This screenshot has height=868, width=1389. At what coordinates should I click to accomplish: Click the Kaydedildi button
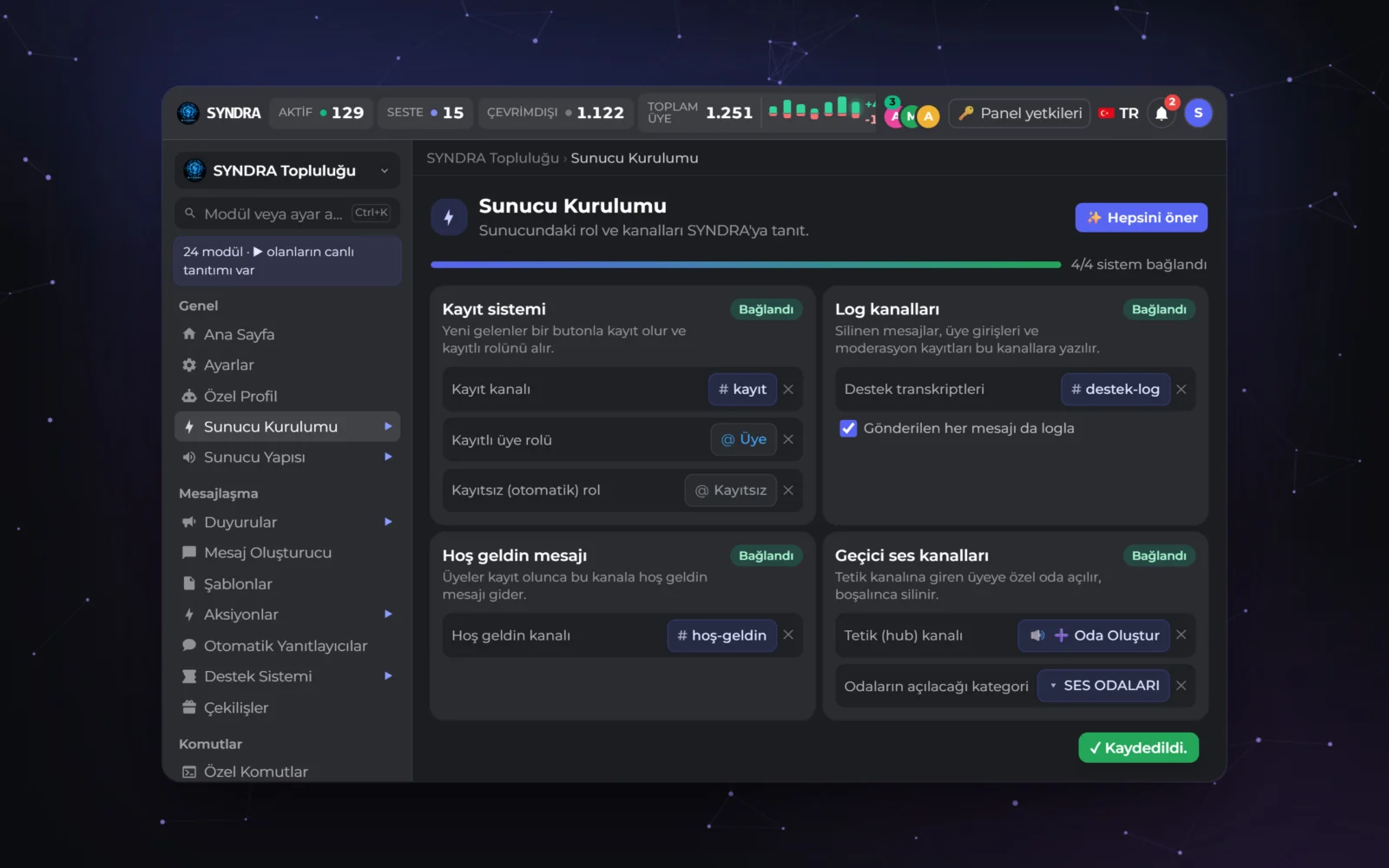coord(1138,747)
